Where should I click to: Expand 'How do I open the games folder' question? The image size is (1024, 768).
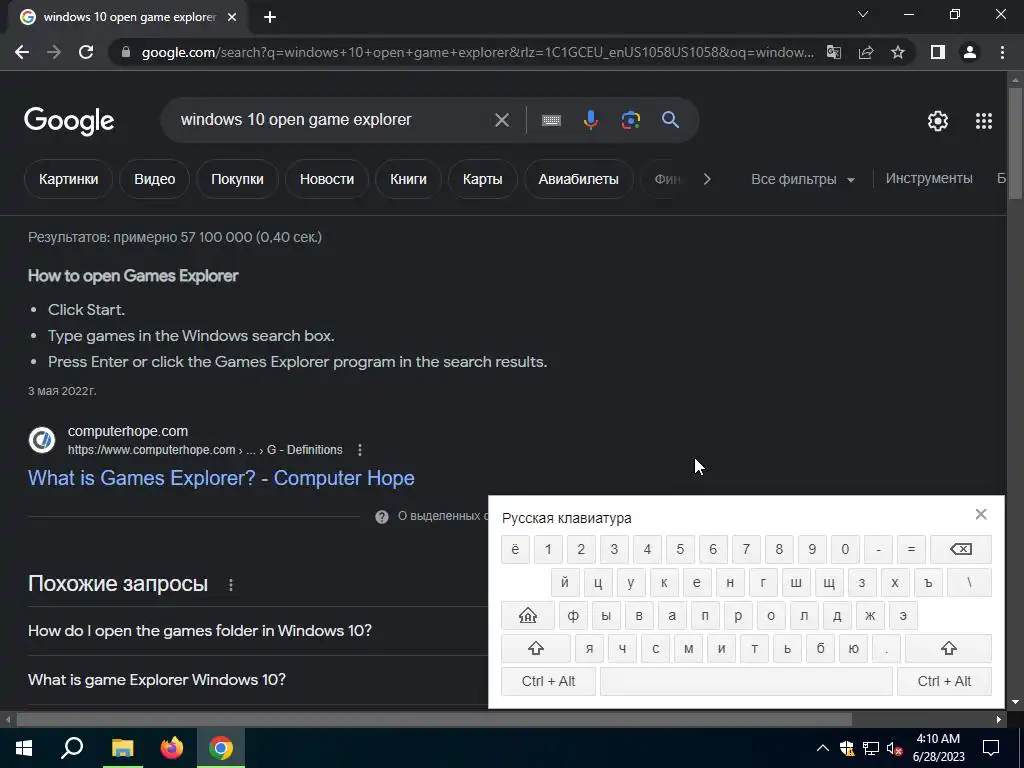click(200, 631)
